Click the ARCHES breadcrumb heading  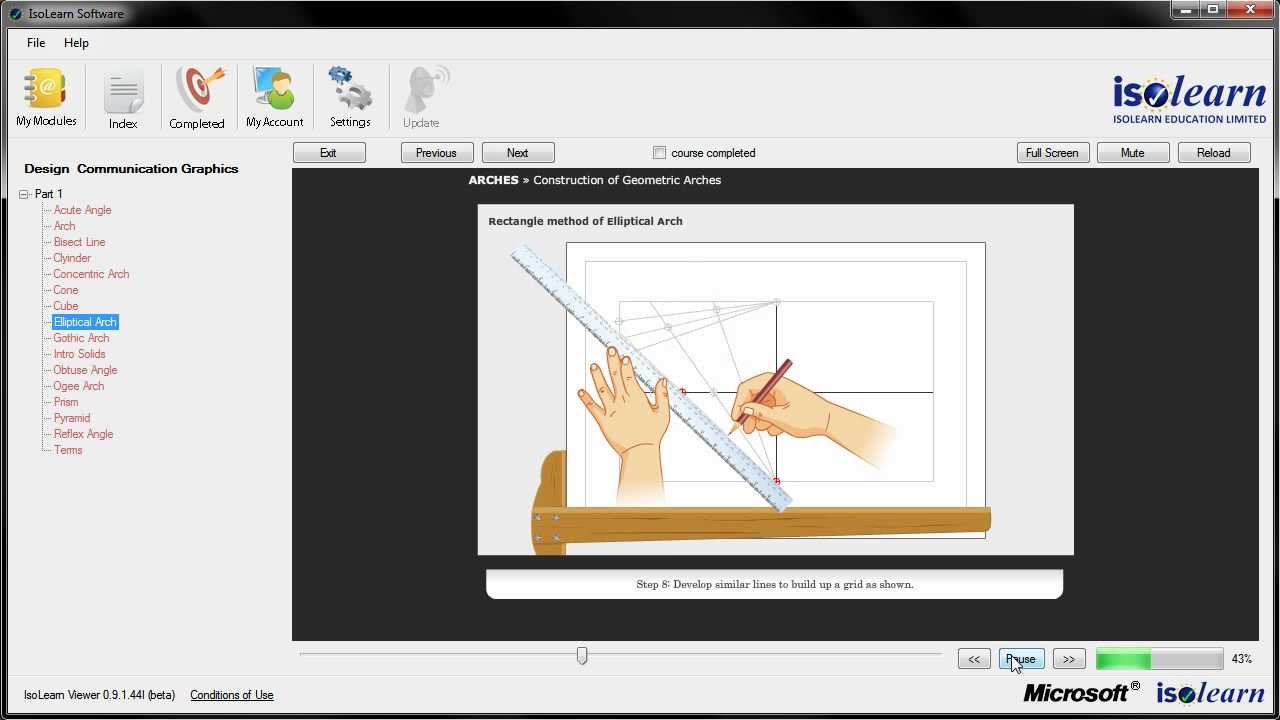coord(493,180)
